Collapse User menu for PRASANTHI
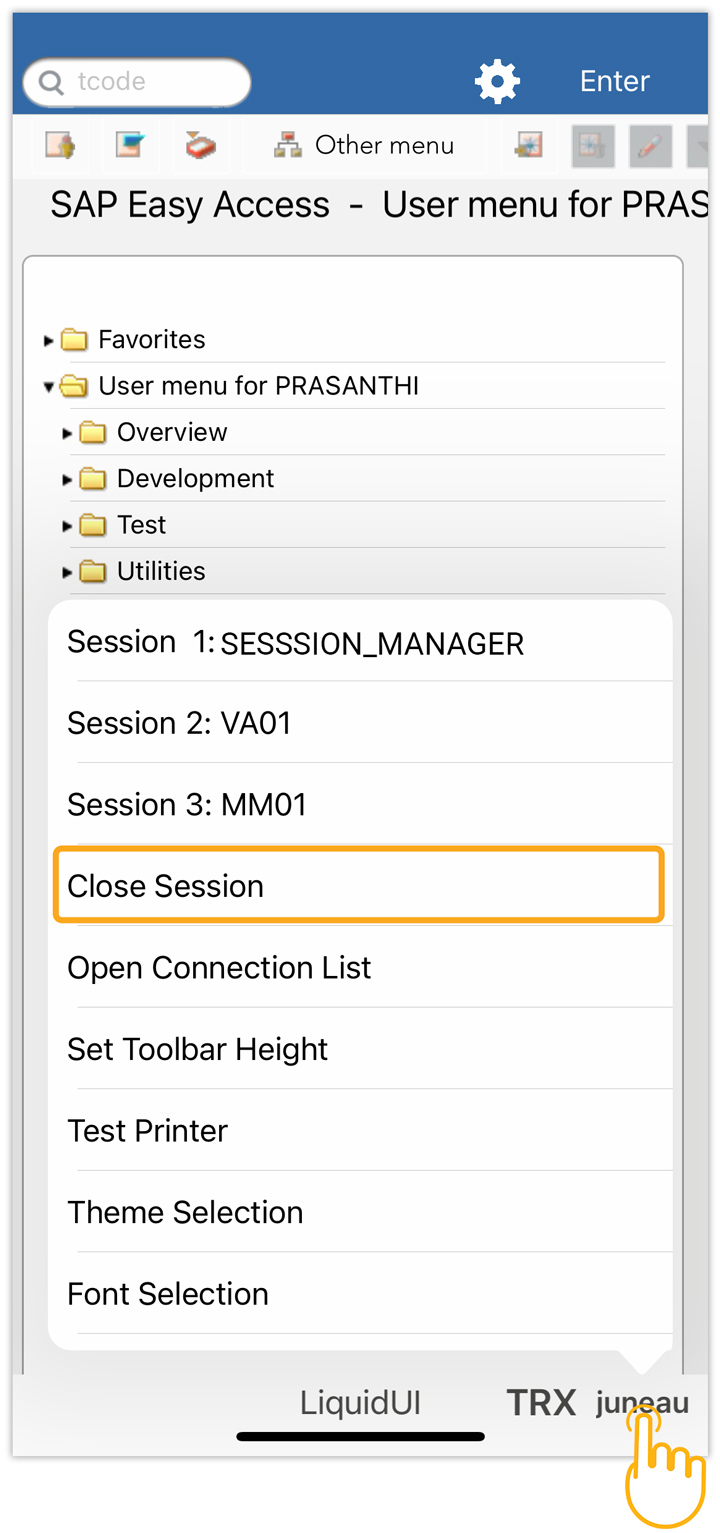 49,387
